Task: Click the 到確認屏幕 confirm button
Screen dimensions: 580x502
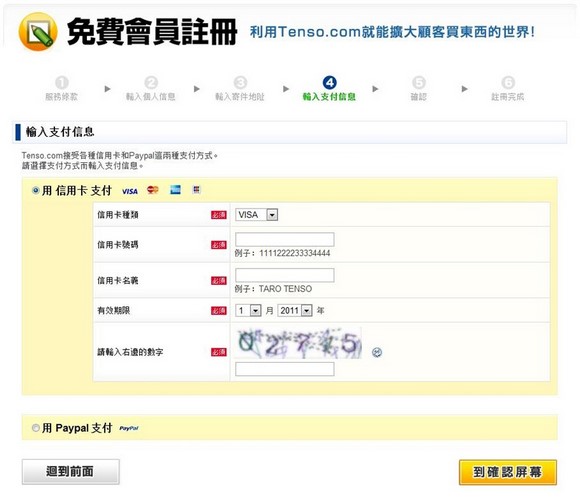Action: click(x=508, y=472)
